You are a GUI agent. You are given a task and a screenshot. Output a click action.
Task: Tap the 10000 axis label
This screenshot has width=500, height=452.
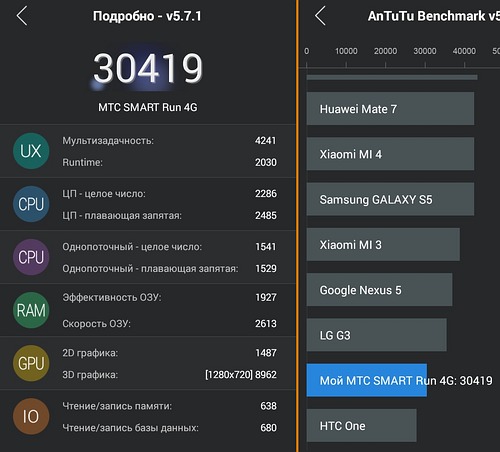(x=346, y=51)
